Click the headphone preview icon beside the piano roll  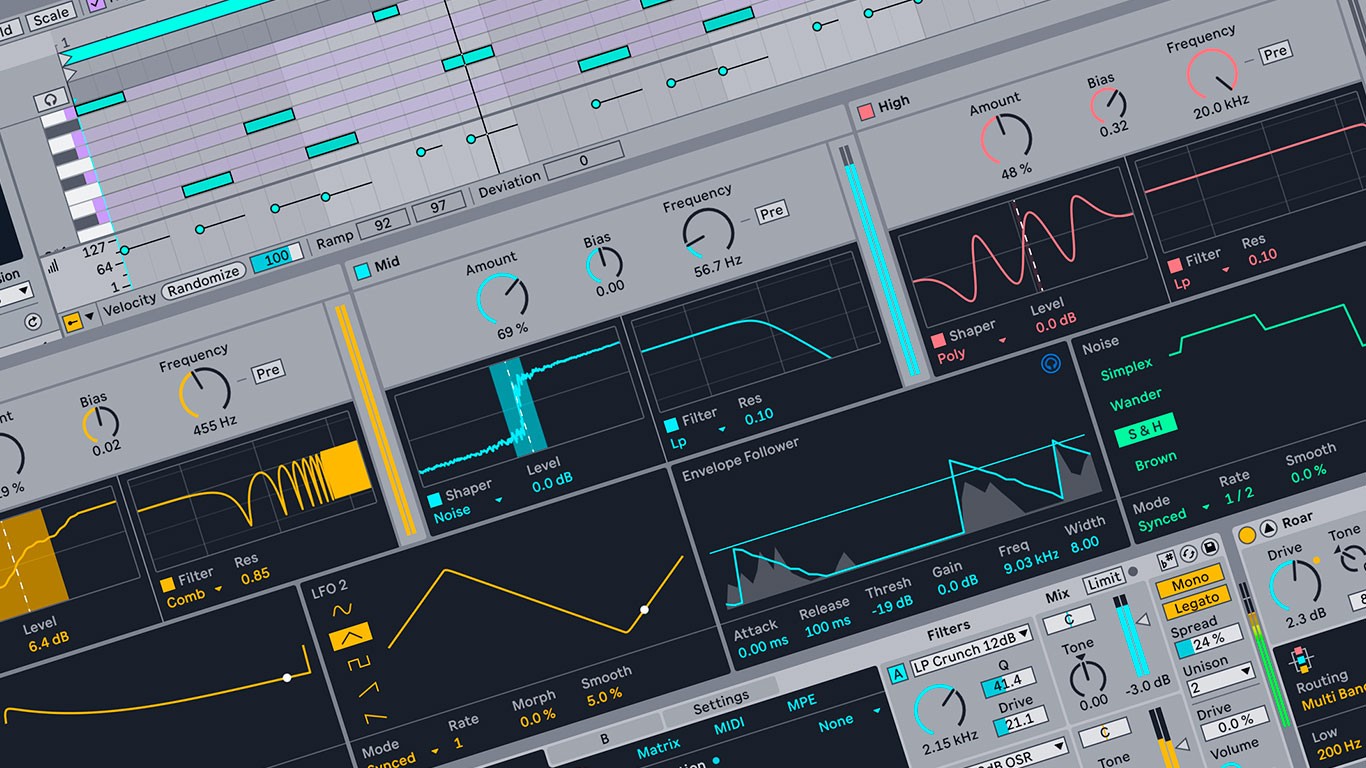(x=48, y=99)
